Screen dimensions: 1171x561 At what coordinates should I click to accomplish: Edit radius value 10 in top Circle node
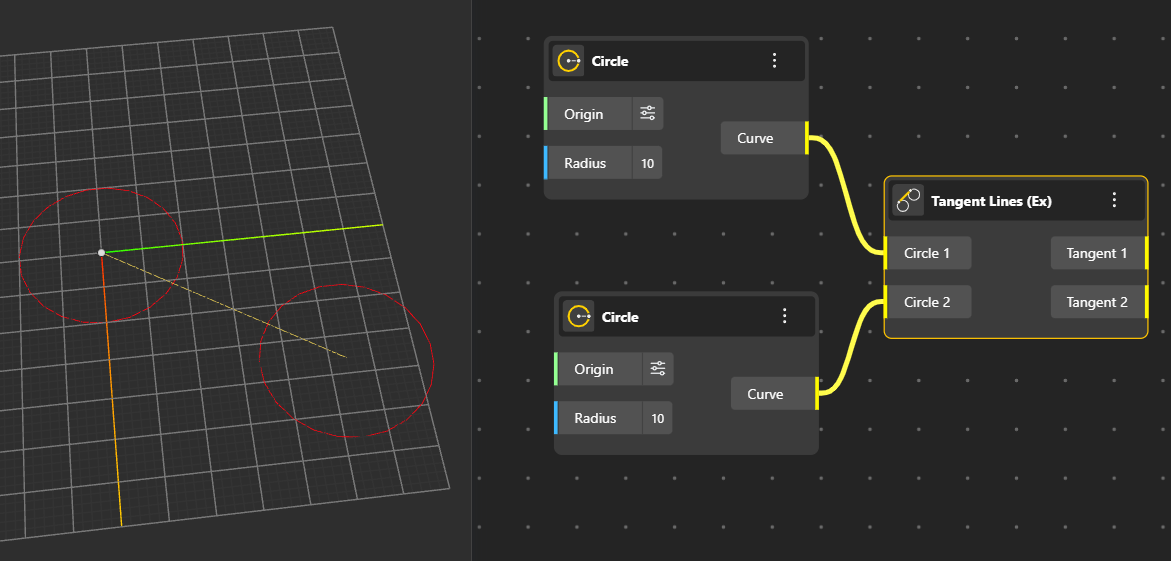pos(647,163)
